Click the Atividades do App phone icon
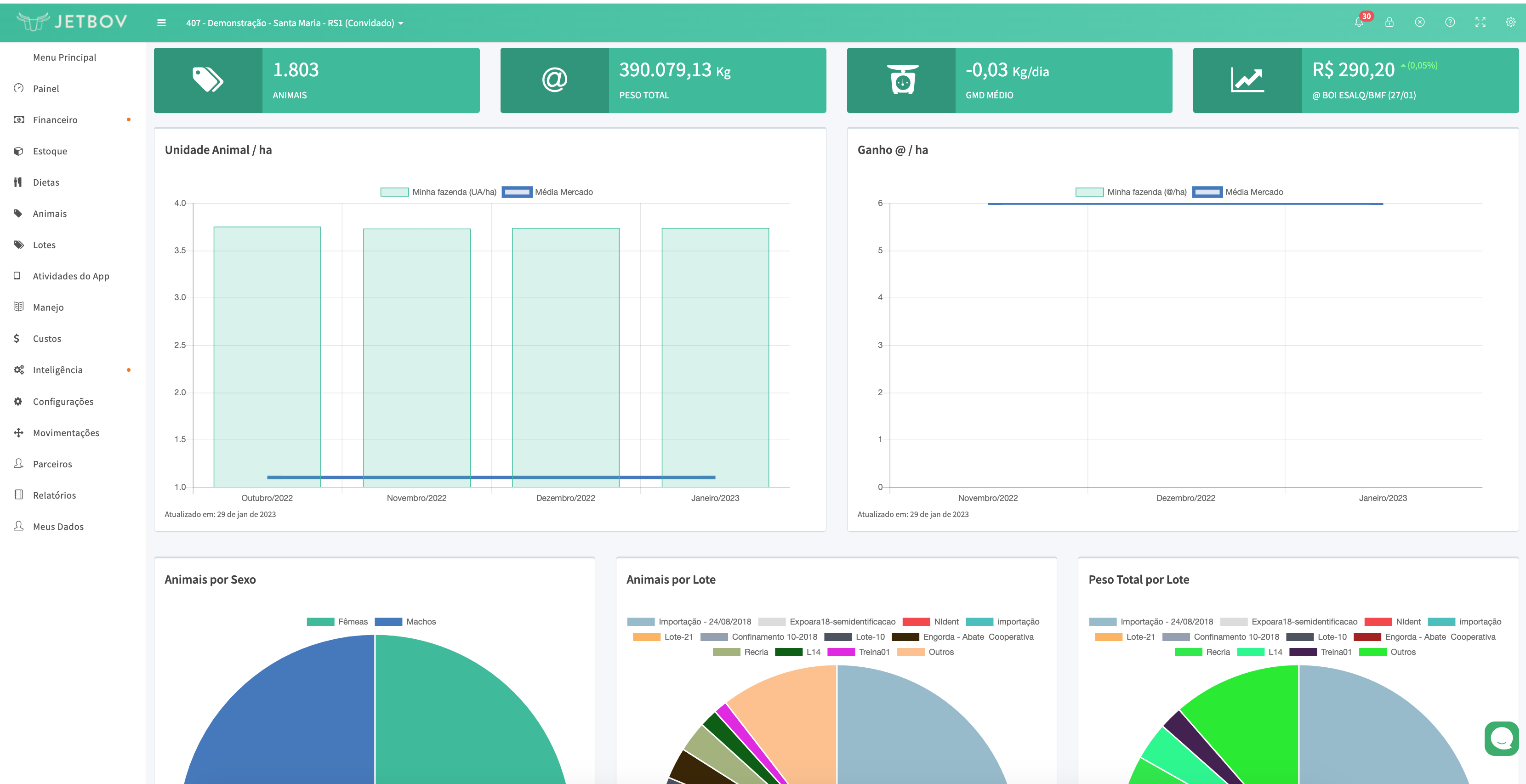This screenshot has width=1526, height=784. tap(17, 276)
